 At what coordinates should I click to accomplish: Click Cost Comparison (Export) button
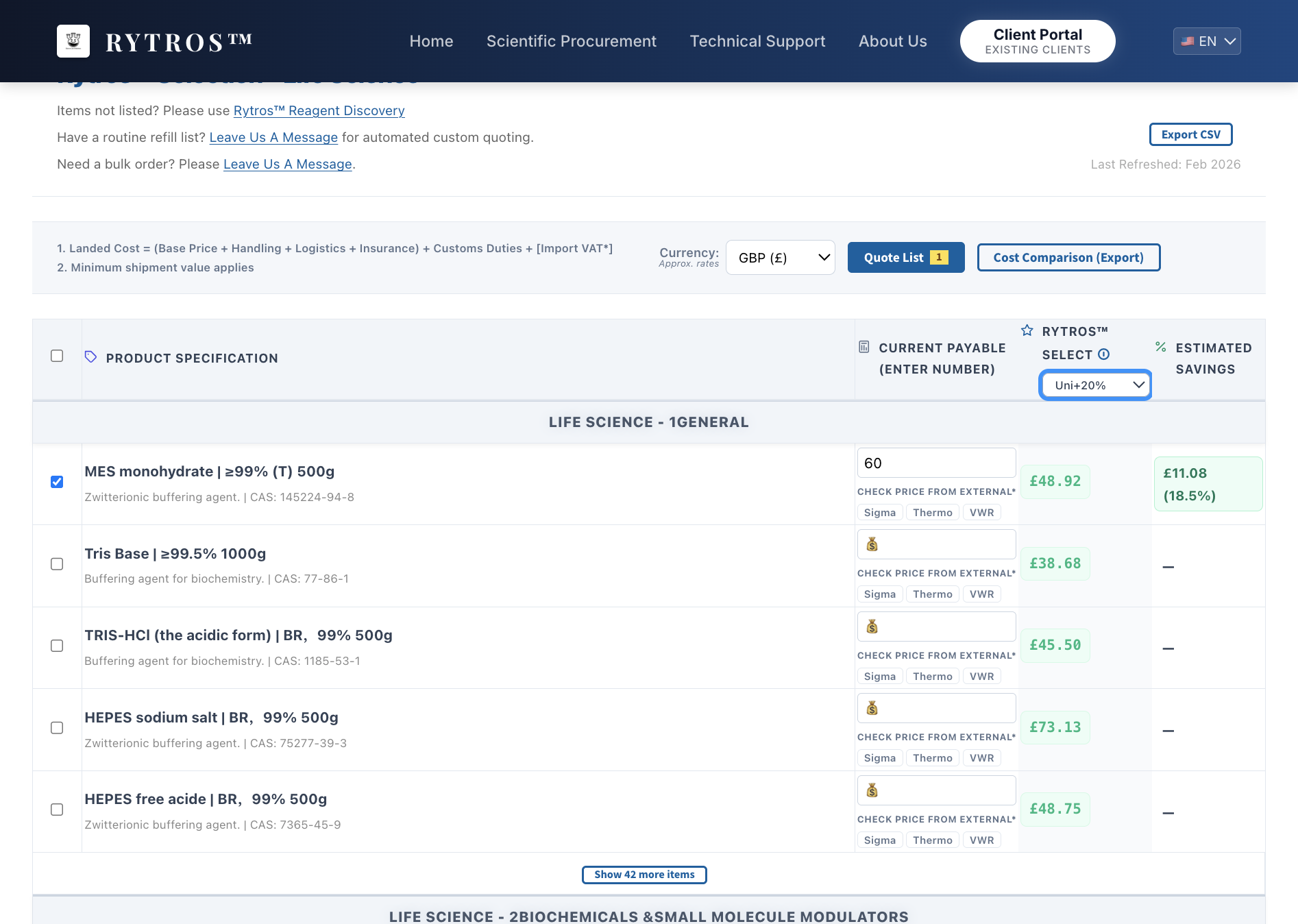[1068, 258]
